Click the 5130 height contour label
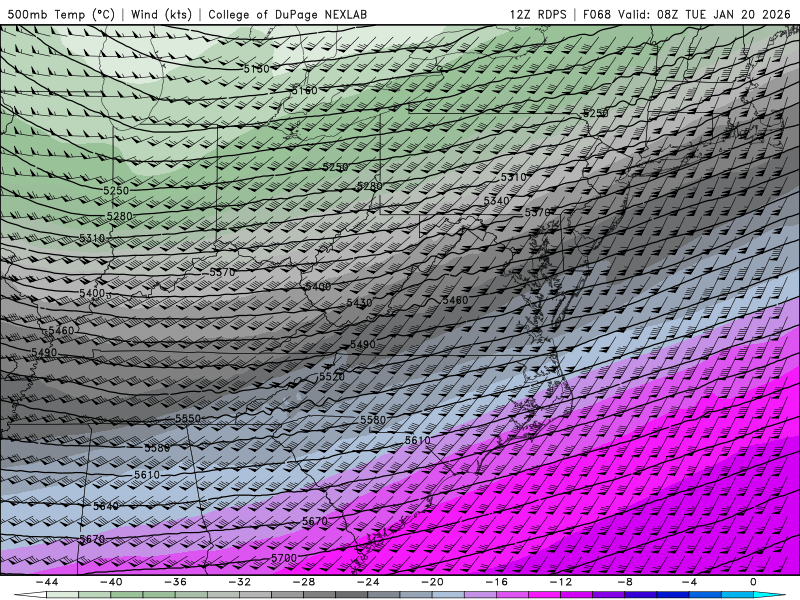Image resolution: width=800 pixels, height=600 pixels. (x=256, y=68)
